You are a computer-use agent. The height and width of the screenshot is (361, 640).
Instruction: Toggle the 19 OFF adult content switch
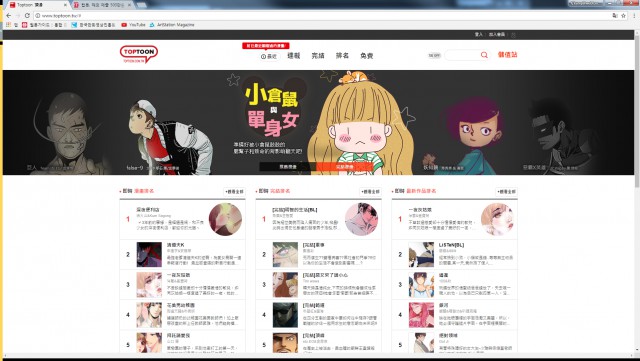pyautogui.click(x=434, y=55)
